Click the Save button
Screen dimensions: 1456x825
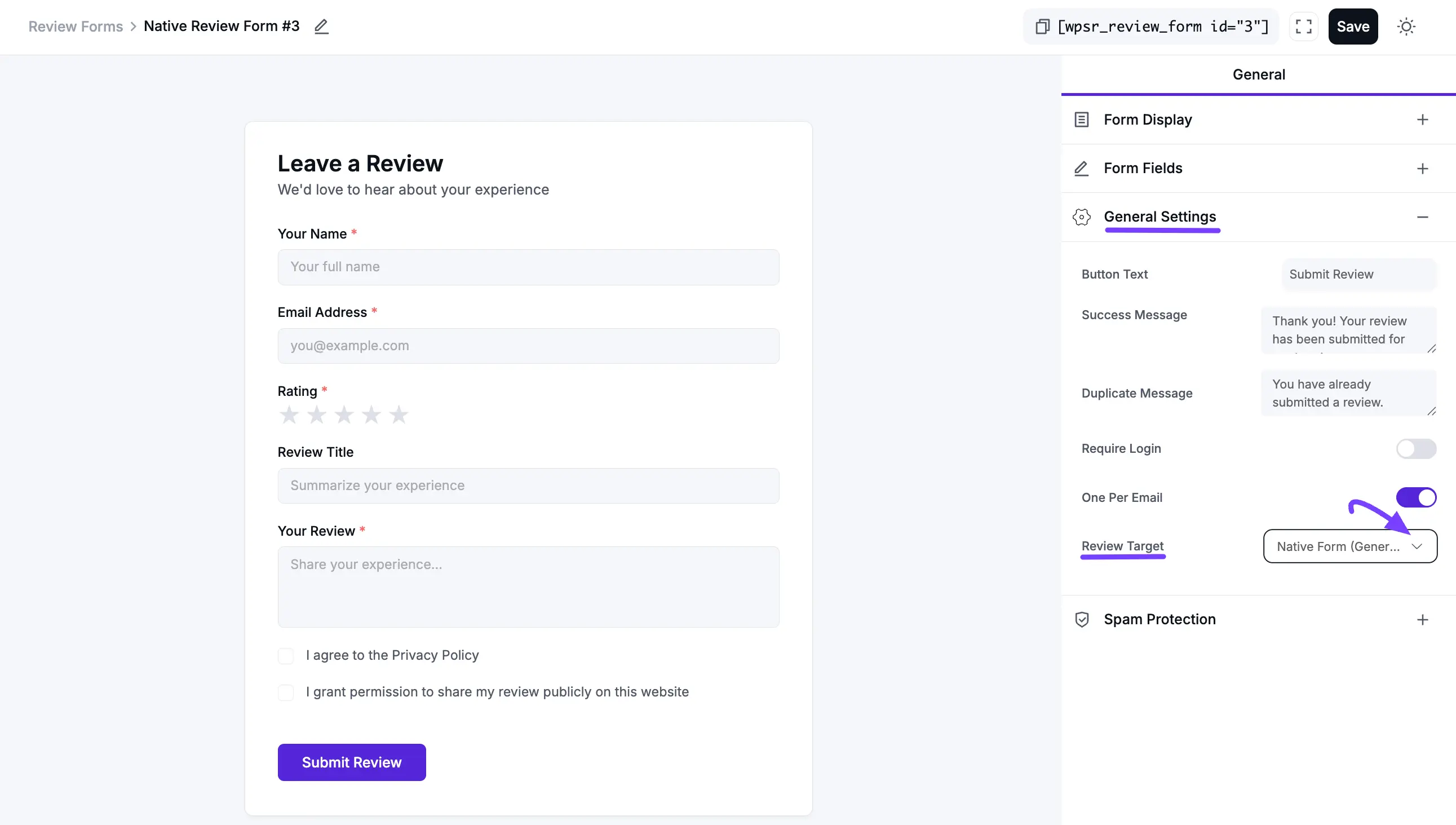(1353, 26)
